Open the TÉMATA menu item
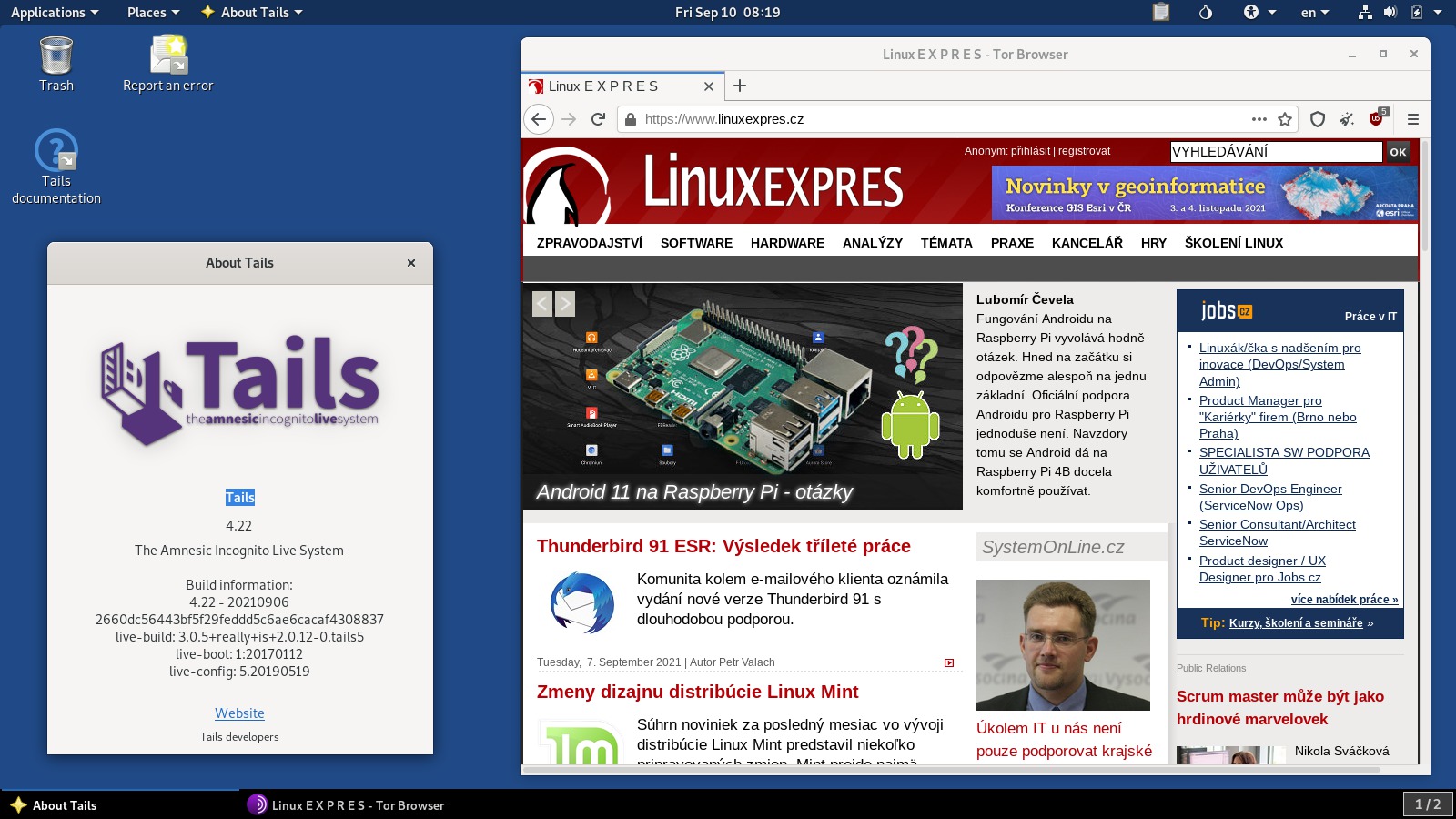 click(946, 243)
